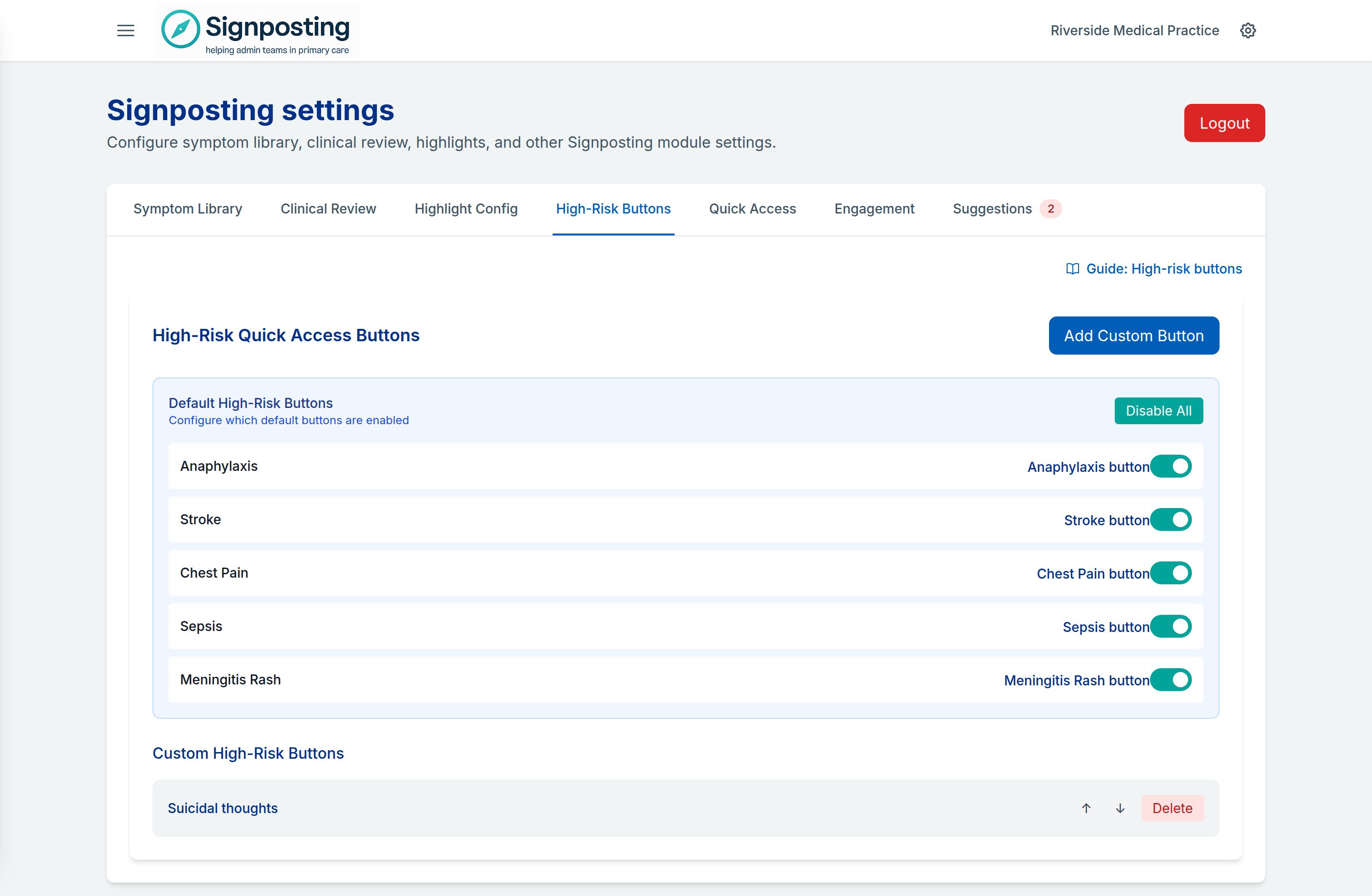Open the Quick Access tab

click(752, 209)
